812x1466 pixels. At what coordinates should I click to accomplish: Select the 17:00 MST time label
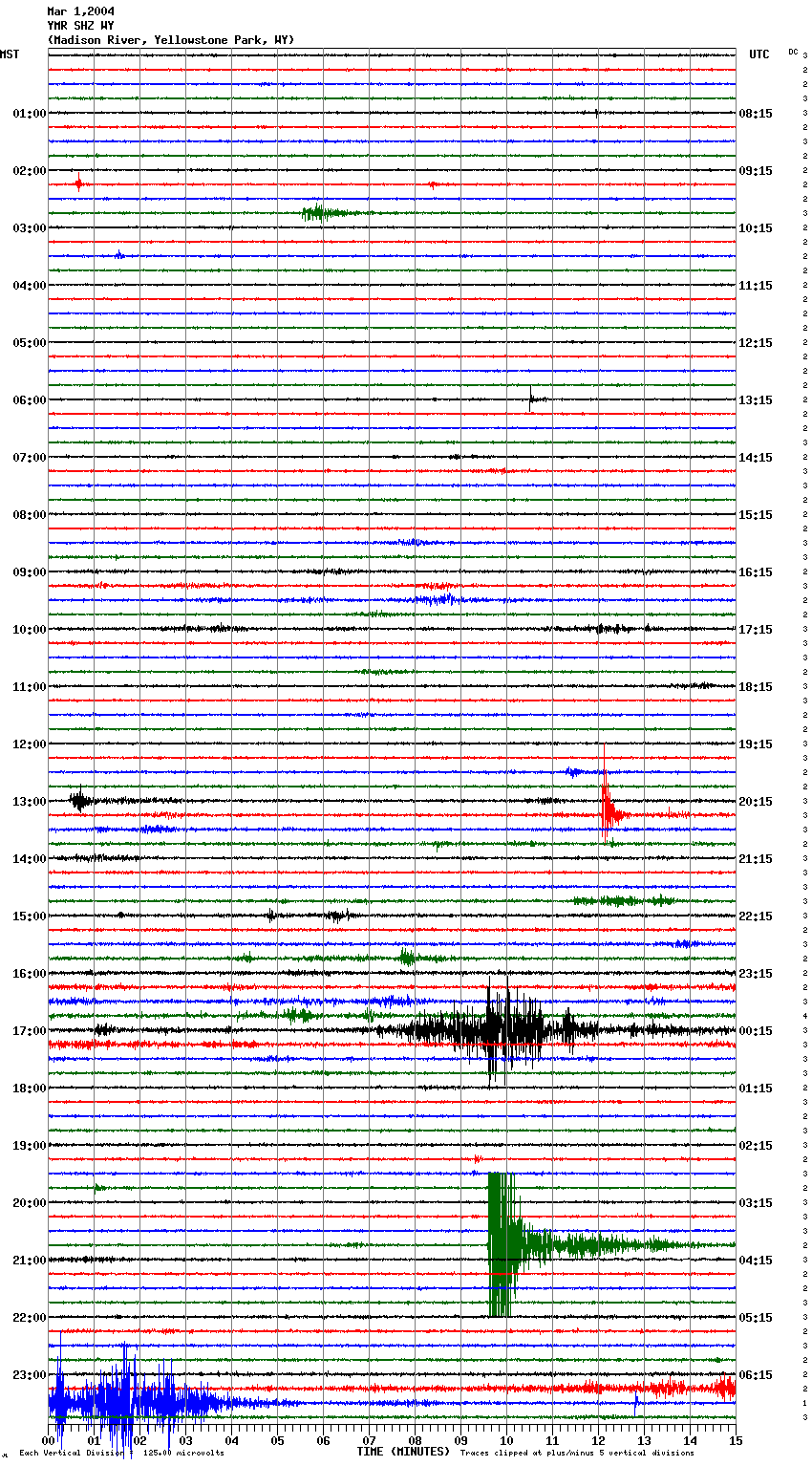(x=30, y=1031)
